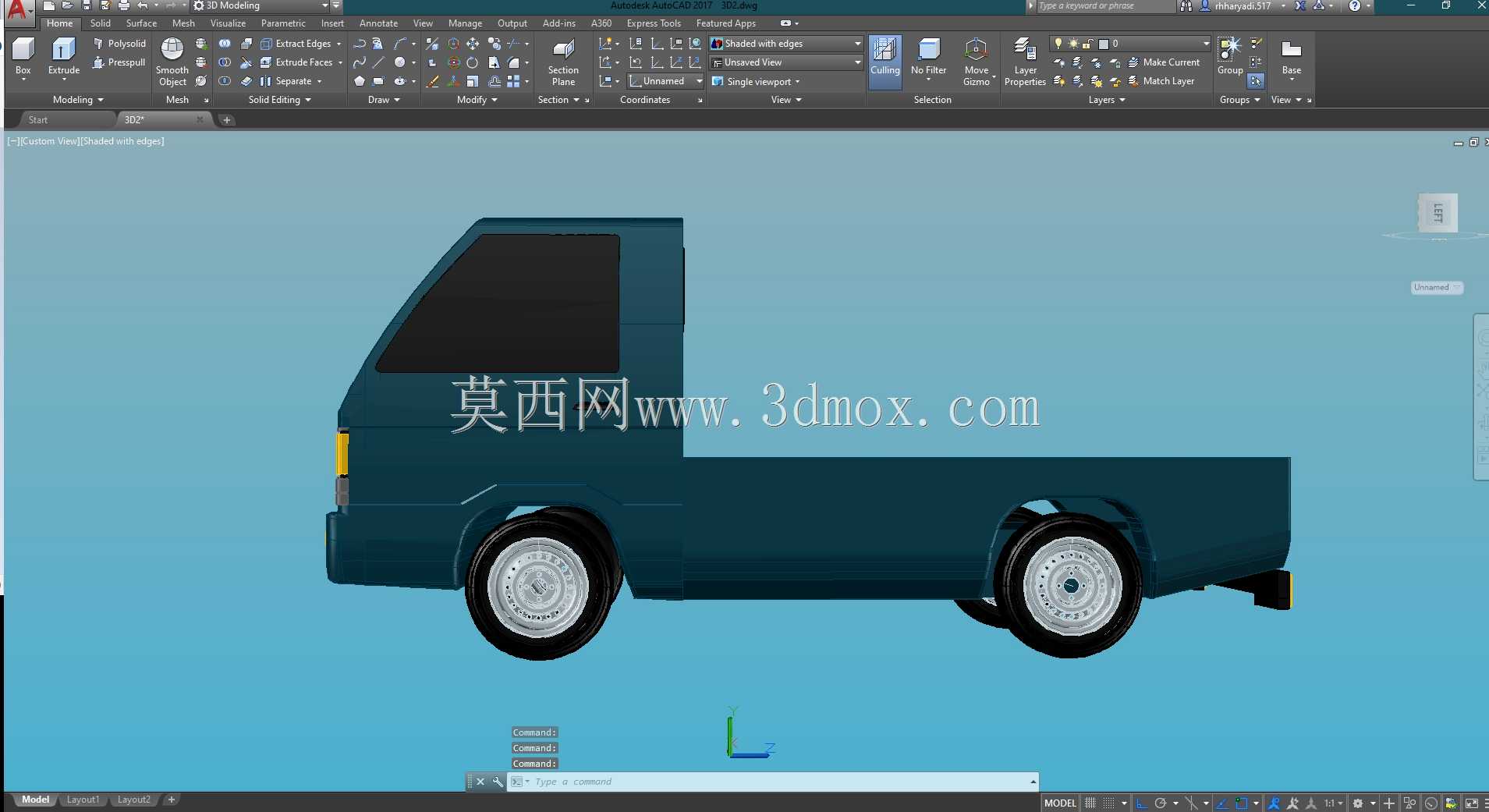Click the layer color swatch in layer dropdown
The image size is (1489, 812).
[x=1104, y=44]
